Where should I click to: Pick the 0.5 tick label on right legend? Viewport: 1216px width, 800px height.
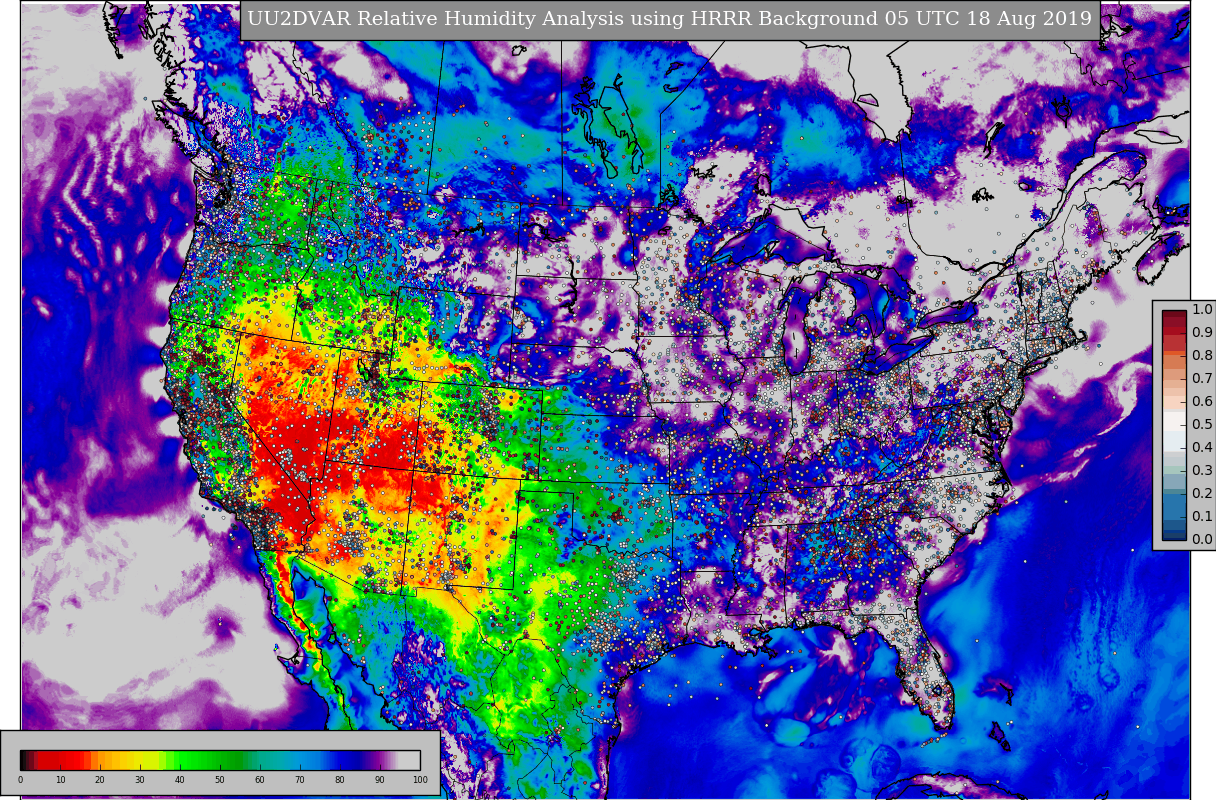(x=1202, y=425)
